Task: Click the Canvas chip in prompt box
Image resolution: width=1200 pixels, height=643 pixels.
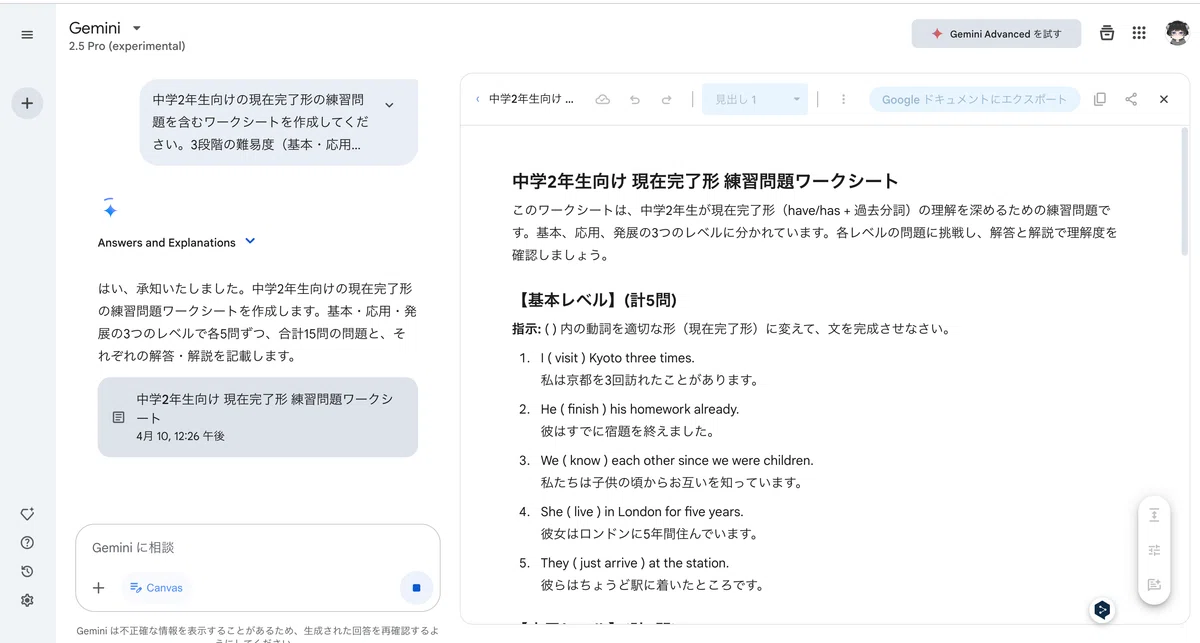Action: (x=156, y=588)
